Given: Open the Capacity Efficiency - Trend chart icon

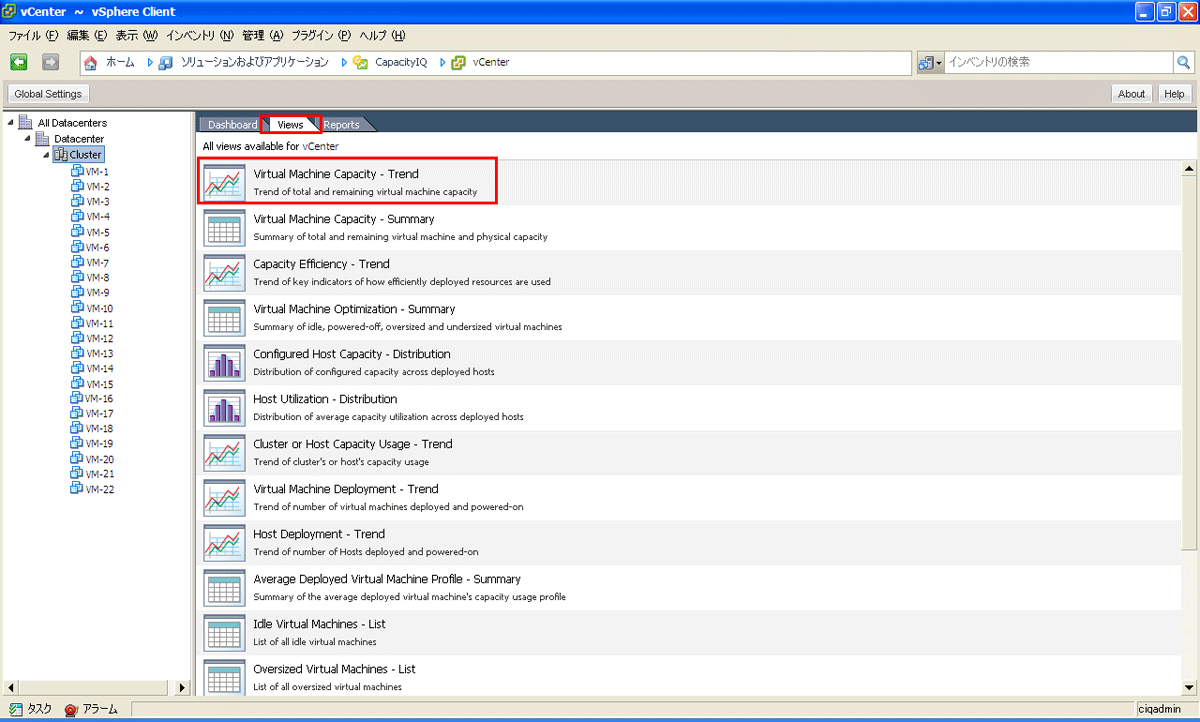Looking at the screenshot, I should tap(224, 272).
